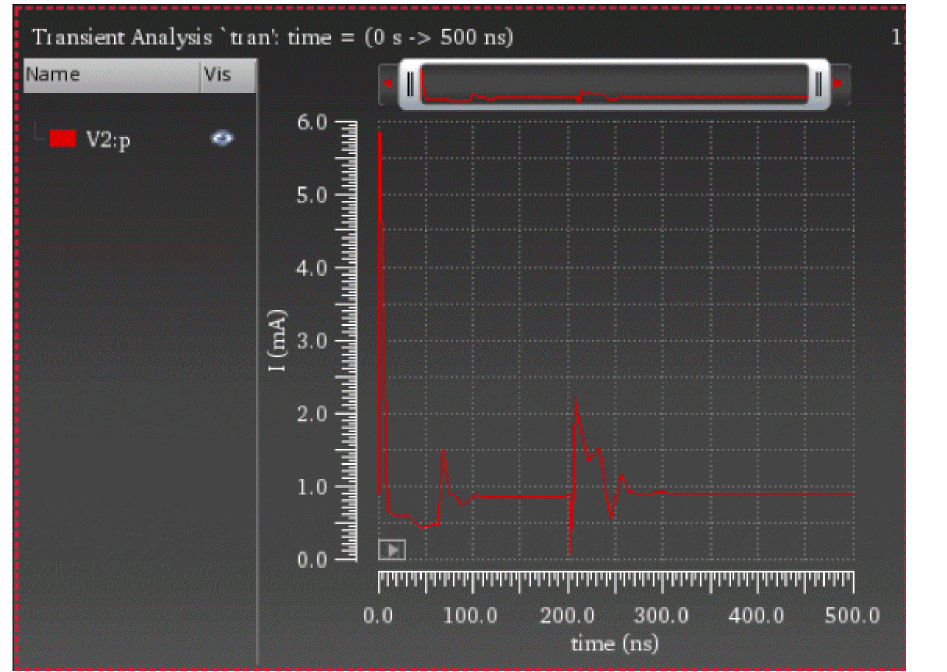Screen dimensions: 947x672
Task: Grab the right handle of the range slider
Action: (818, 84)
